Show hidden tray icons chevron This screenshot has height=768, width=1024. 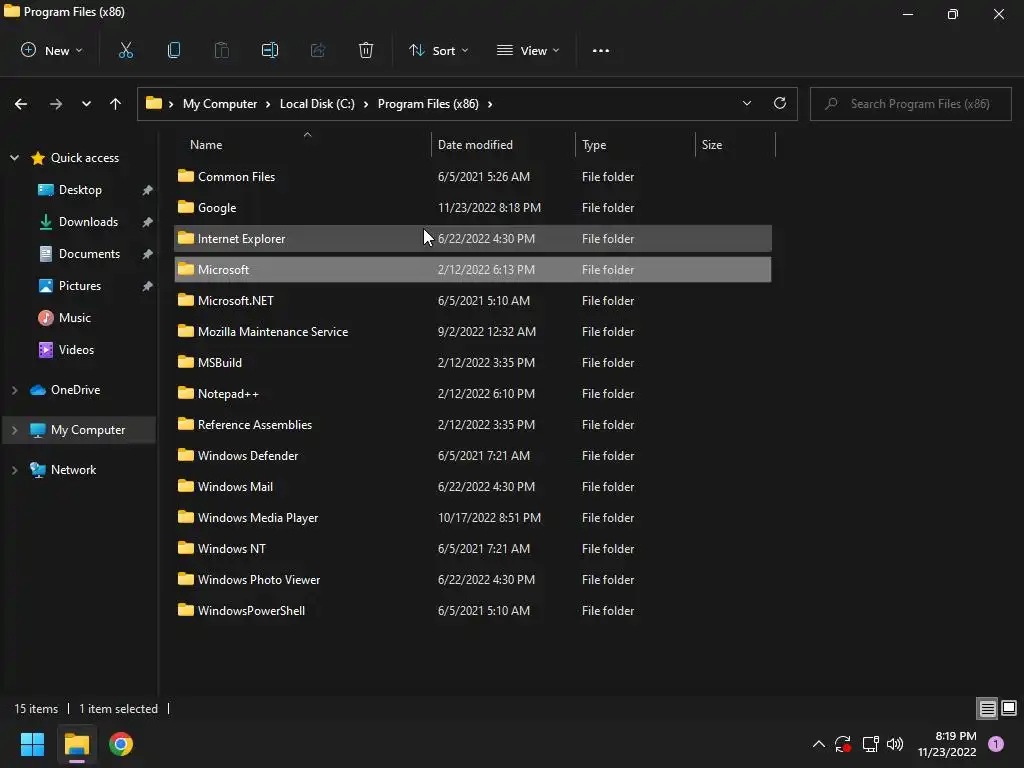tap(818, 744)
